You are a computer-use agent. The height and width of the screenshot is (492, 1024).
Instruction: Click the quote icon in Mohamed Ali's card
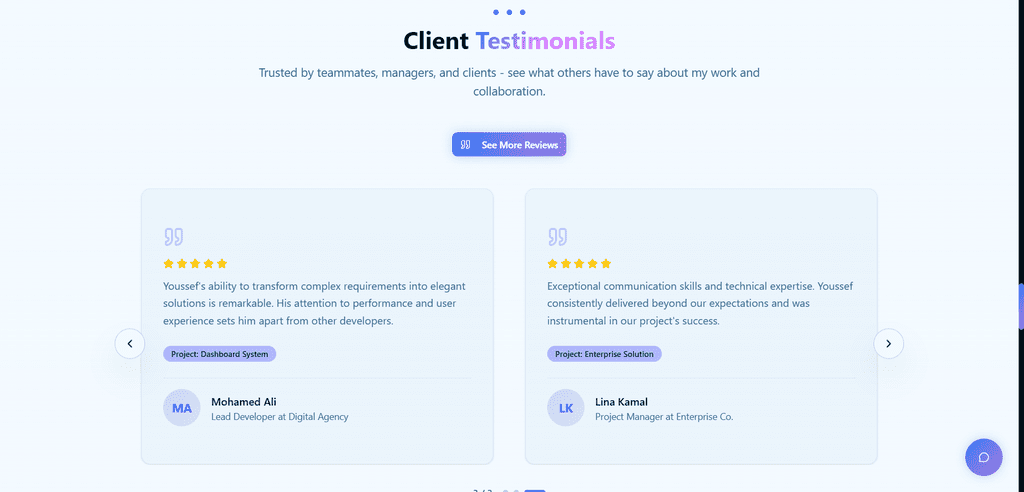[173, 237]
